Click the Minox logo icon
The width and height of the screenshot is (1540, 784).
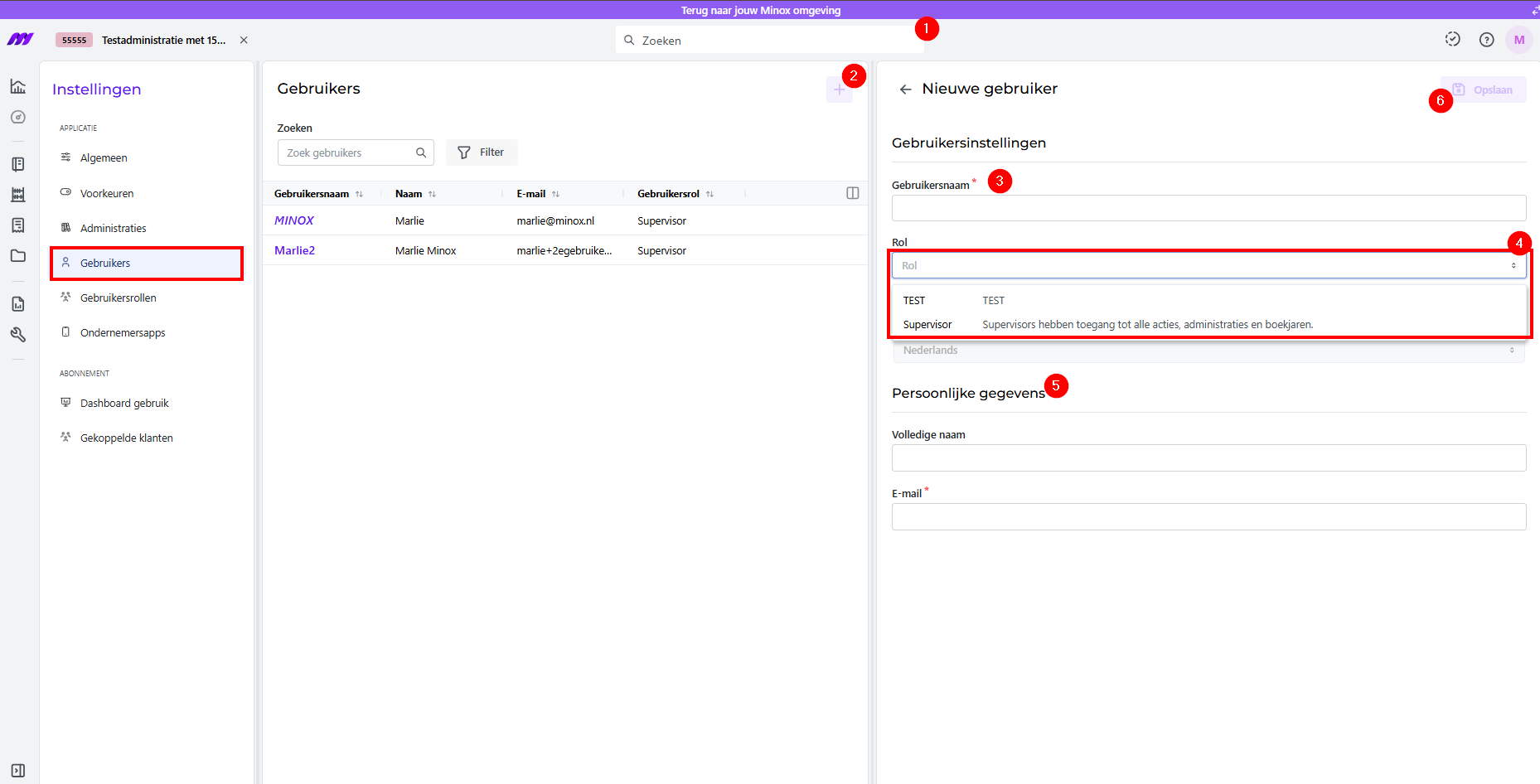[20, 39]
